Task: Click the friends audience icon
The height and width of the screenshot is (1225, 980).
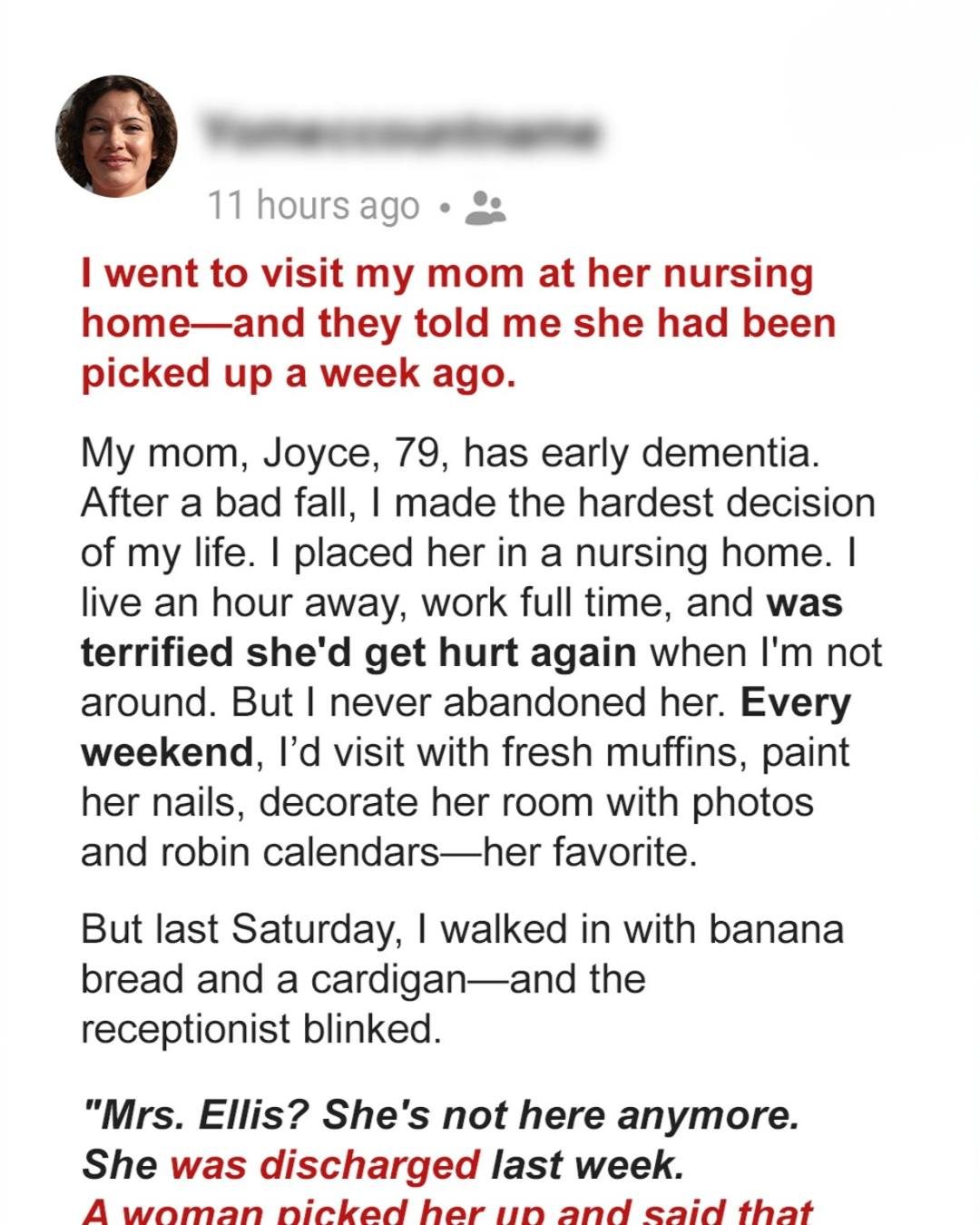Action: (x=485, y=207)
